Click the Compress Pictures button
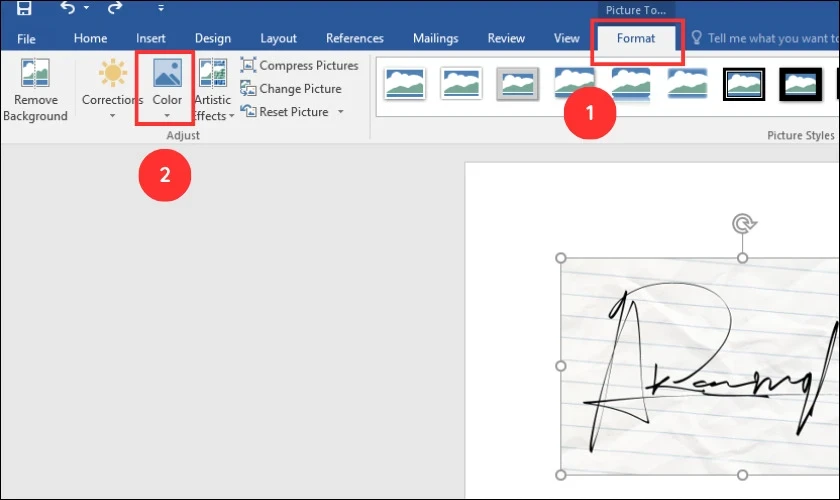840x500 pixels. (x=299, y=66)
